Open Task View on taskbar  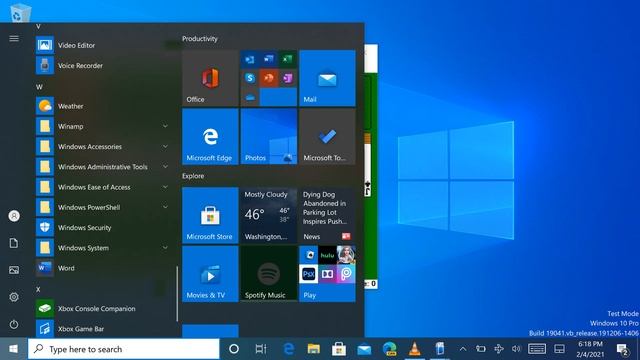260,349
